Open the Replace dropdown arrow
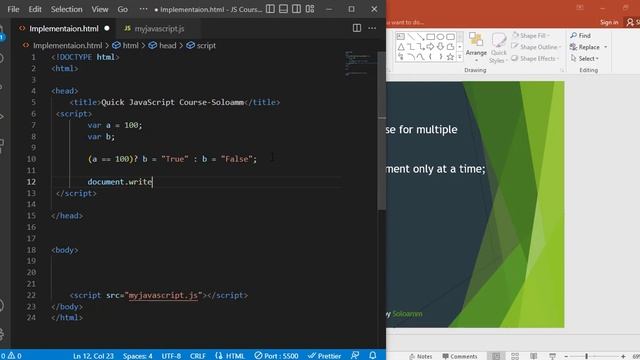640x360 pixels. click(x=606, y=47)
